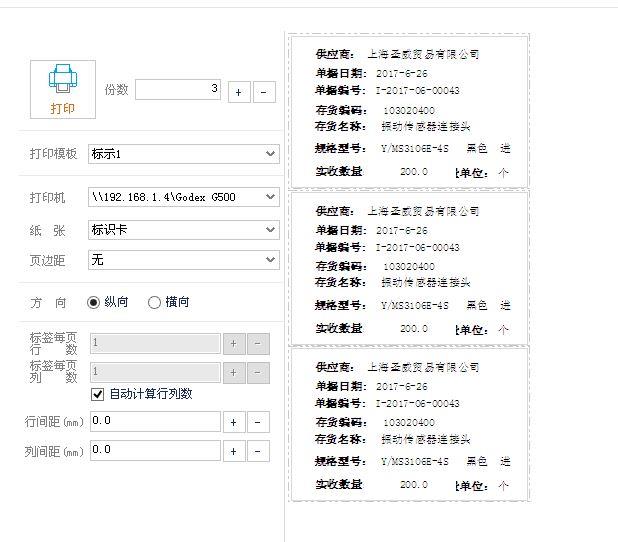Increase 行间距 with plus button
The height and width of the screenshot is (542, 618).
[x=234, y=422]
